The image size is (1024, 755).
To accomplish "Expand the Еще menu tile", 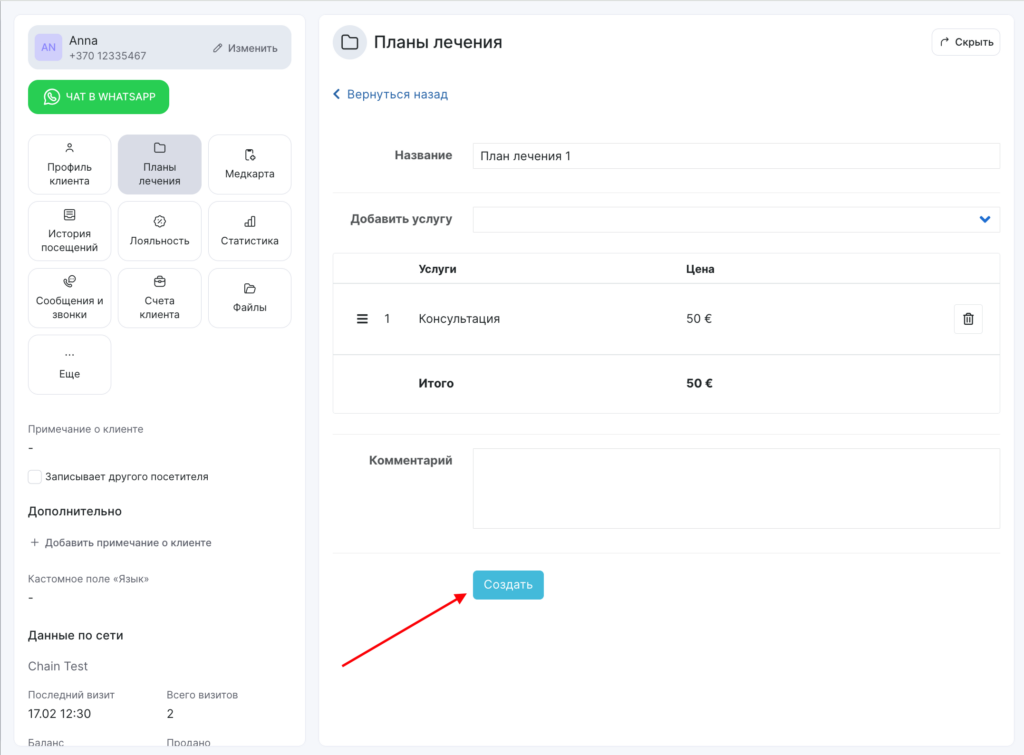I will [x=69, y=365].
